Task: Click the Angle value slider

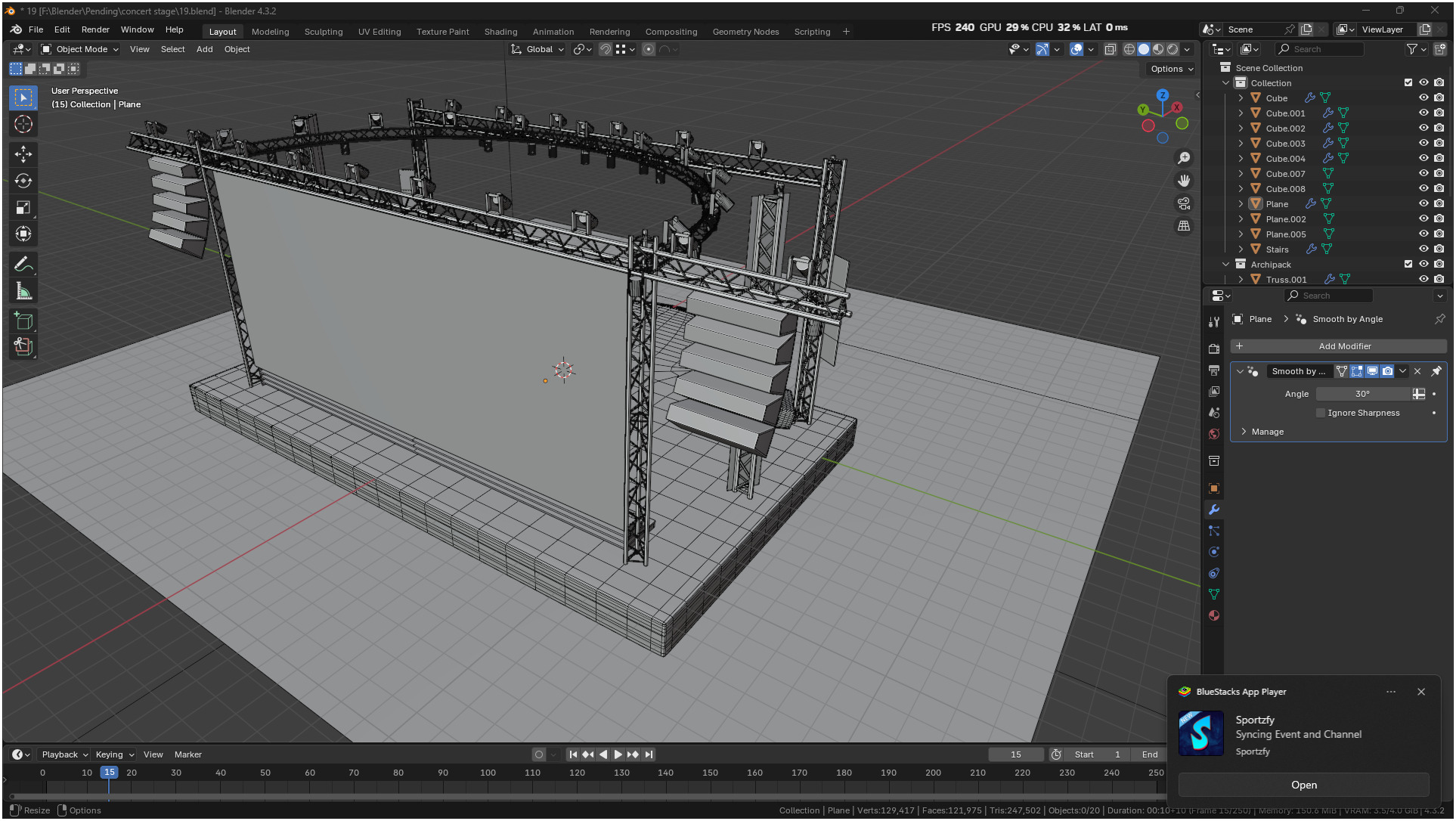Action: [1362, 394]
